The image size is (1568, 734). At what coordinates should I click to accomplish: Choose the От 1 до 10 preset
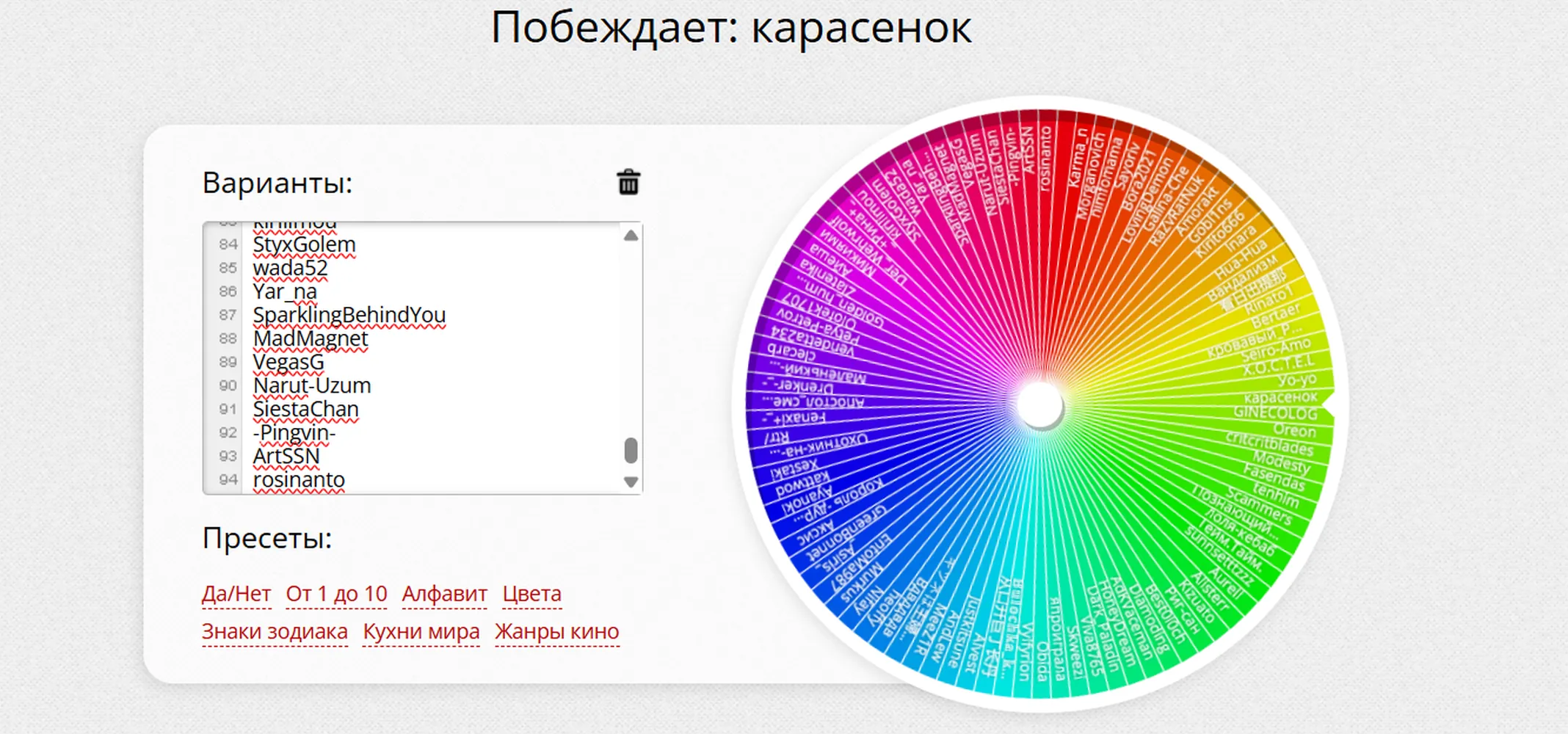tap(337, 594)
